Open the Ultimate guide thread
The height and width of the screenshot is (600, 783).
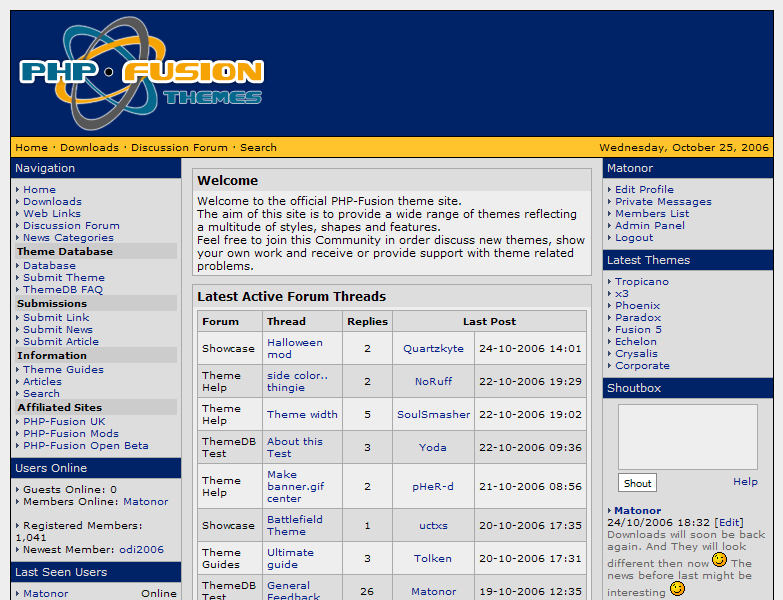click(290, 558)
